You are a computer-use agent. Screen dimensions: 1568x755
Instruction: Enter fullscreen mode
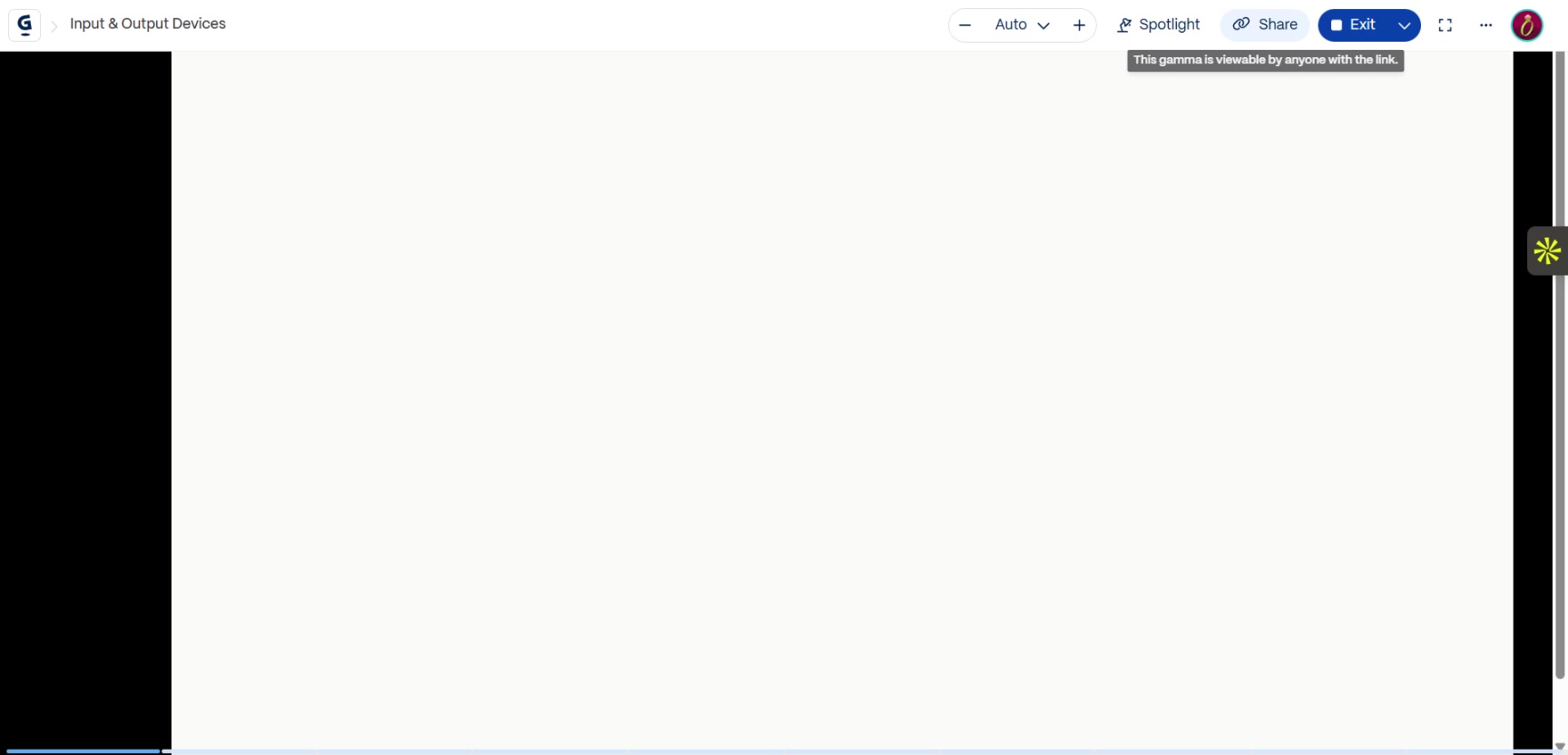click(x=1445, y=25)
